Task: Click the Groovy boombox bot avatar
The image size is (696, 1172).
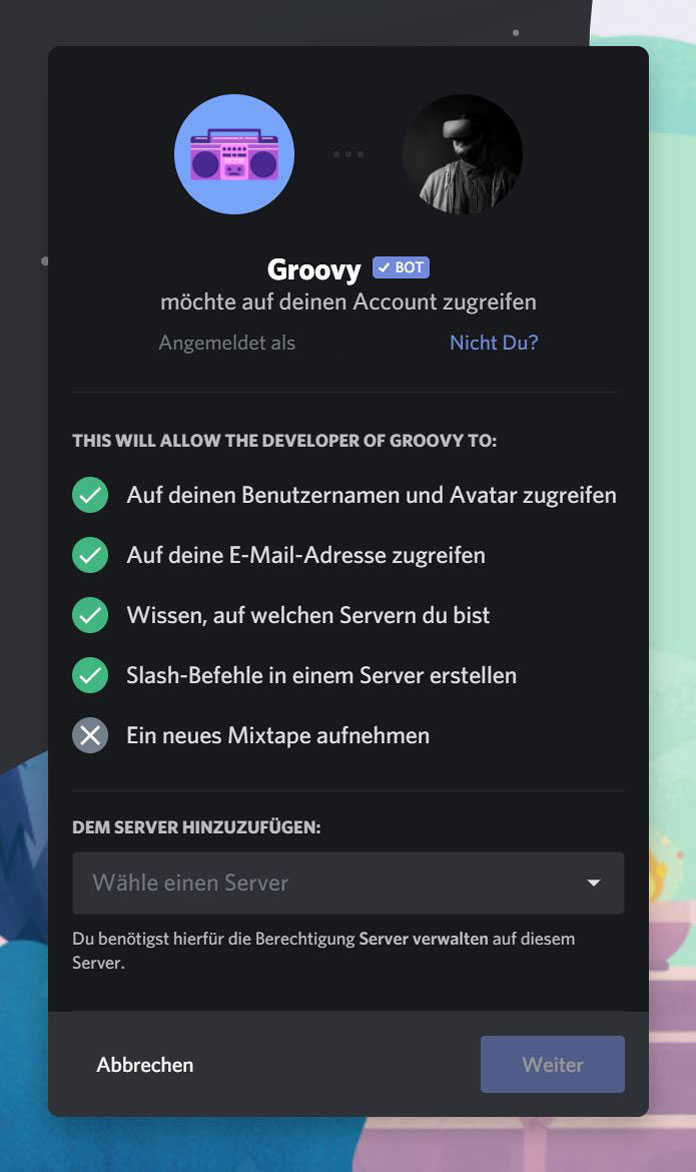Action: (x=234, y=154)
